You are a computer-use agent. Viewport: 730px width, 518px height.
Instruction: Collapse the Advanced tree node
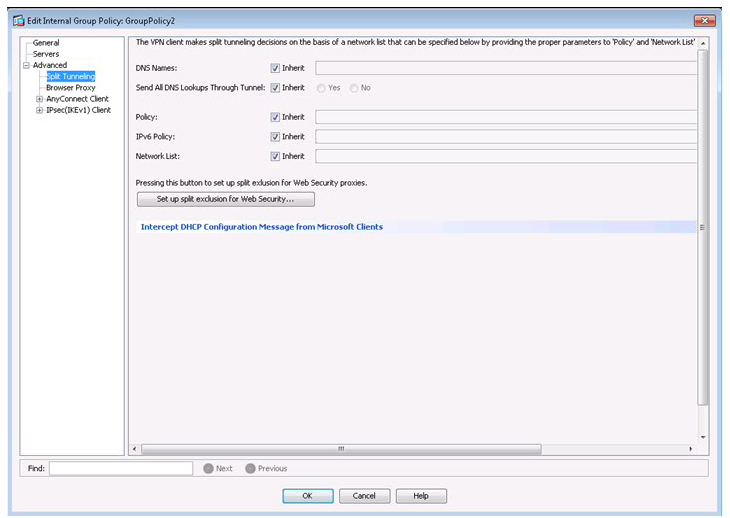[x=27, y=65]
